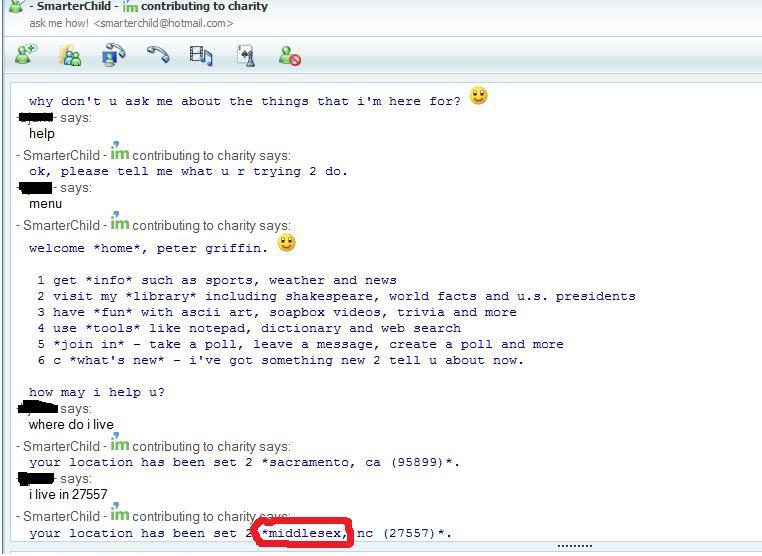Click the line 'ok, please tell me what u r trying 2 do.'
This screenshot has height=556, width=762.
click(188, 172)
